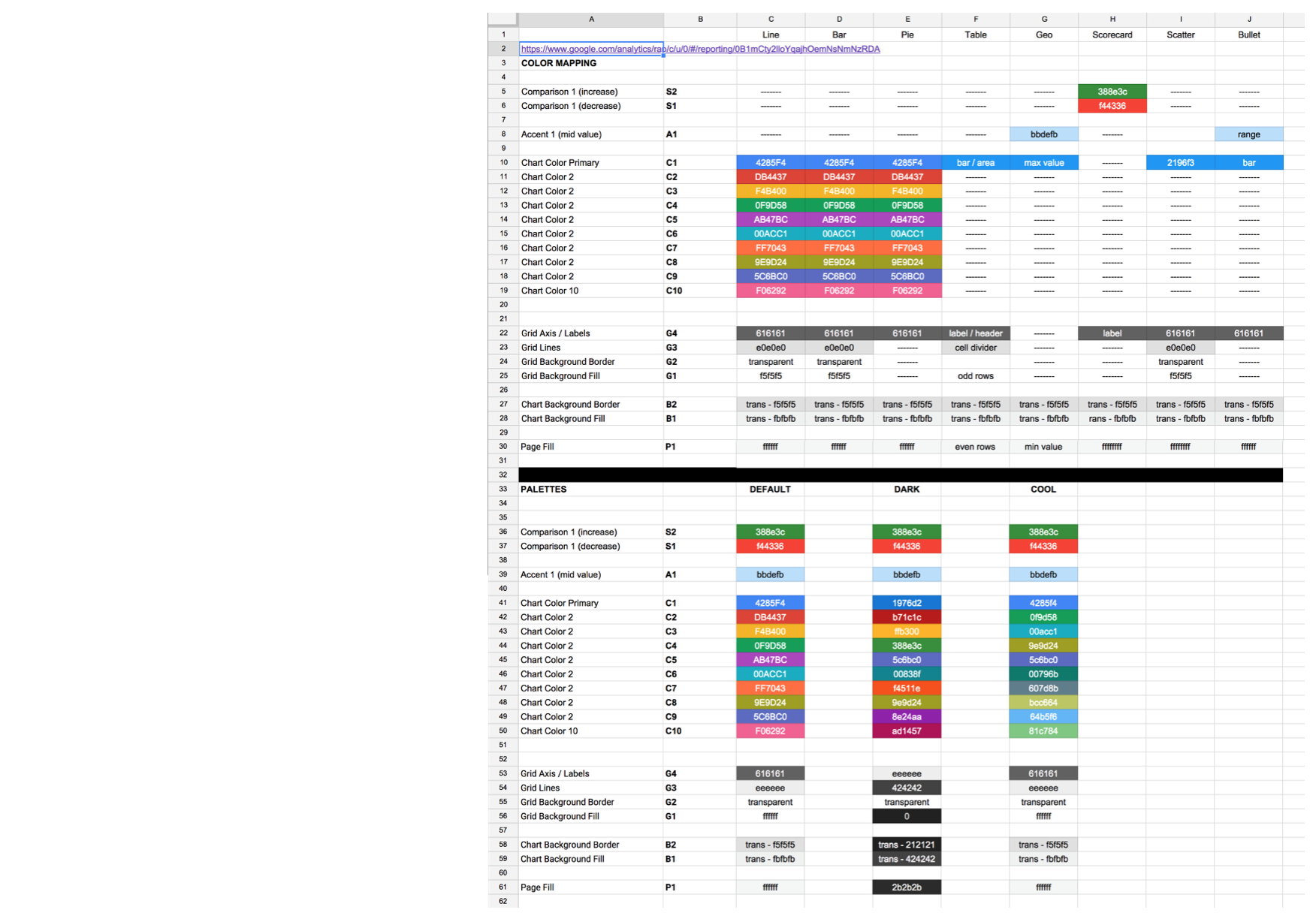This screenshot has width=1316, height=922.
Task: Click the 'max value' Geo cell
Action: click(1044, 163)
